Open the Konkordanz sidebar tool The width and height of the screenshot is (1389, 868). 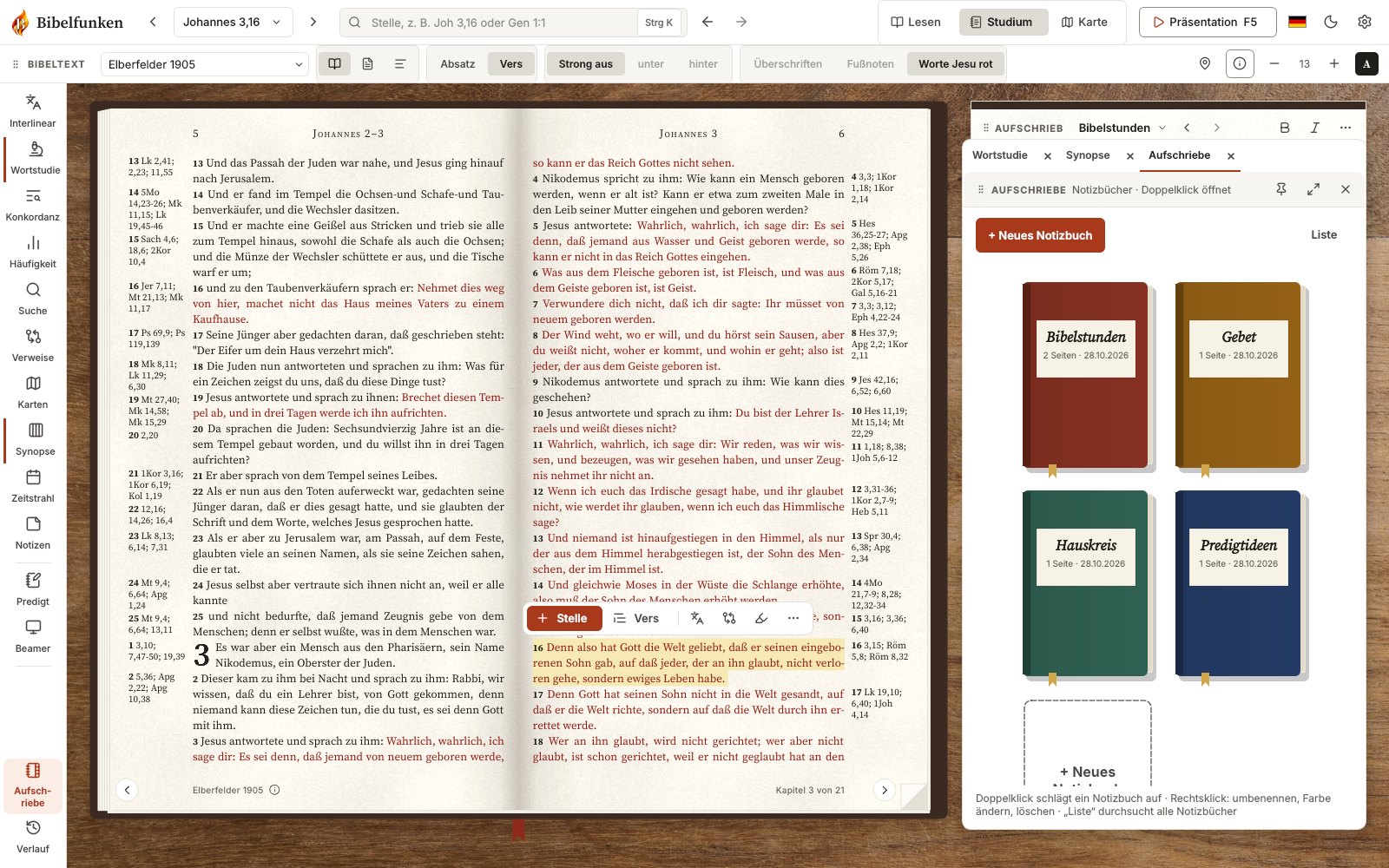tap(33, 205)
